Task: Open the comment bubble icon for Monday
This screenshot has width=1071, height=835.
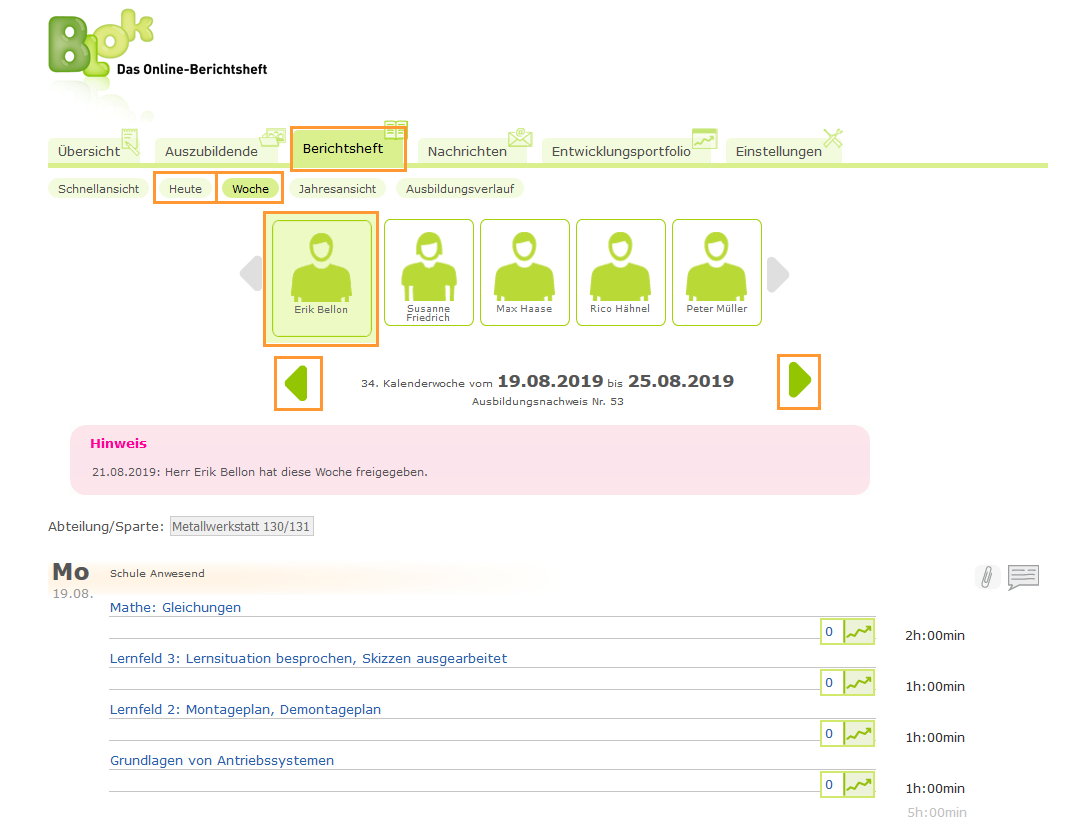Action: [x=1023, y=576]
